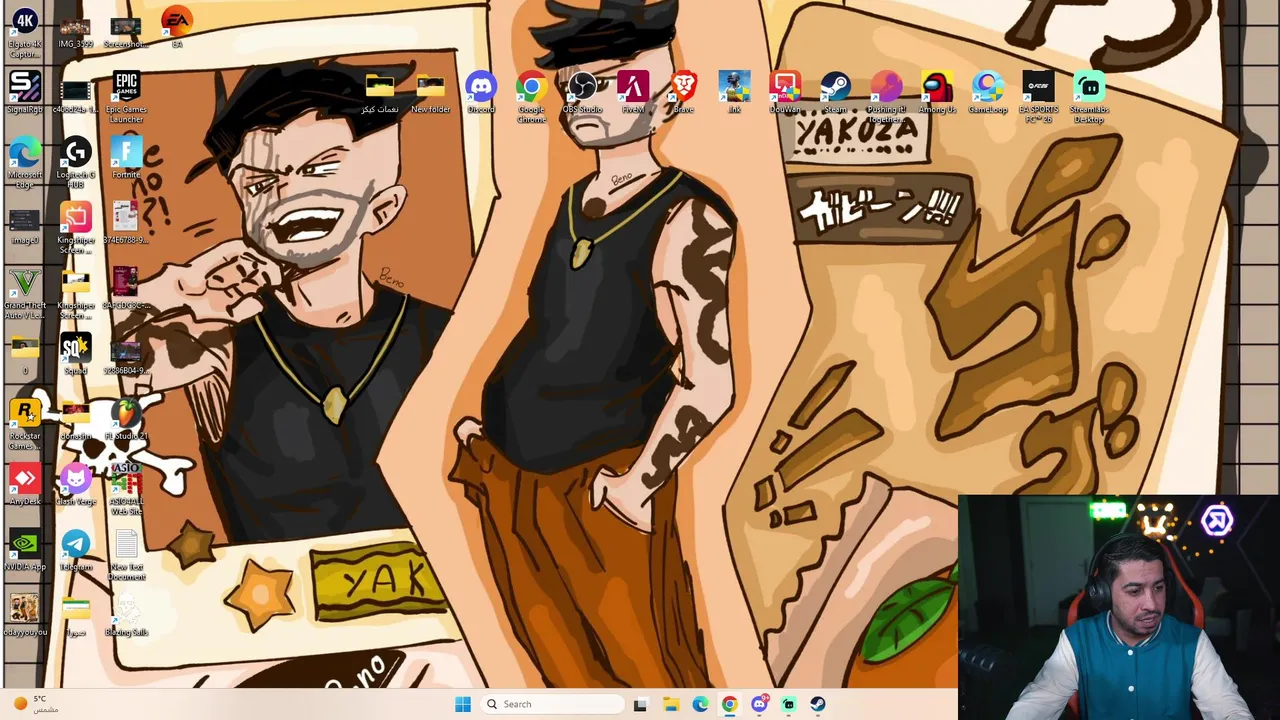Open Streamlabs from the taskbar
This screenshot has height=720, width=1280.
point(788,704)
